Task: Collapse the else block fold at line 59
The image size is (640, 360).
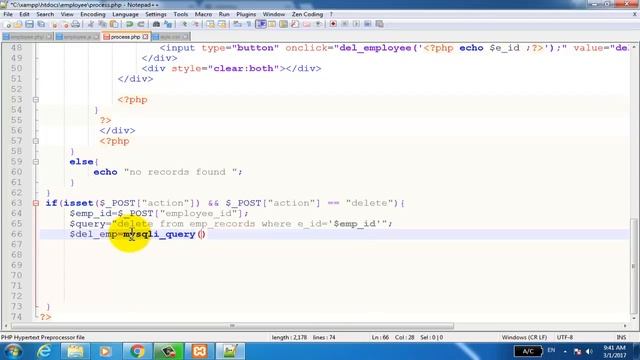Action: tap(36, 162)
